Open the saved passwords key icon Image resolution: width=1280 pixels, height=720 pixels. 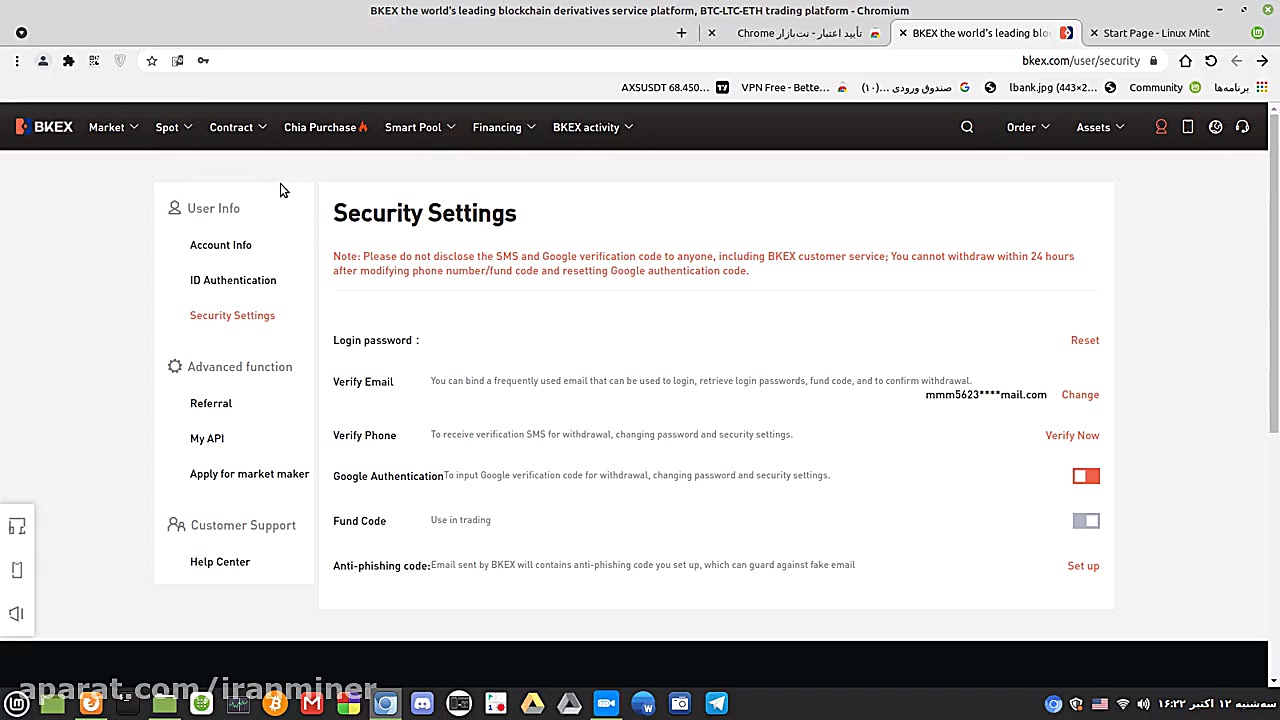coord(203,61)
